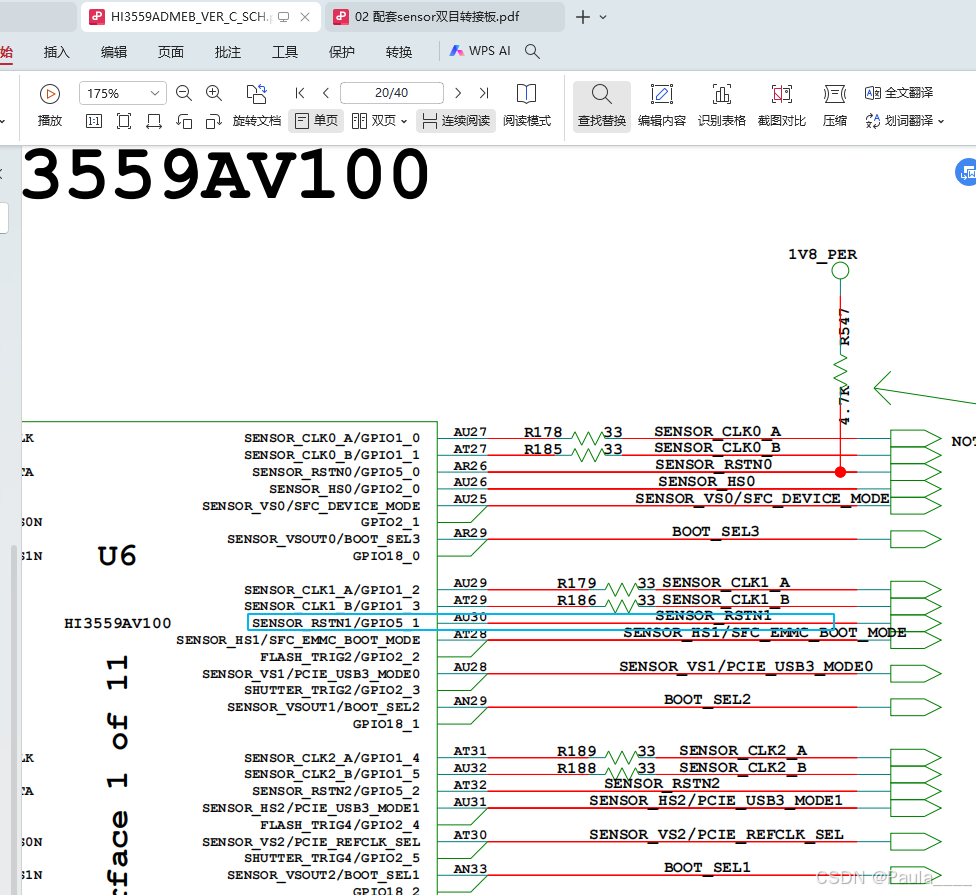Click SENSOR_RSTN1/GPIO5_1 pin label
Viewport: 976px width, 895px height.
pos(336,623)
